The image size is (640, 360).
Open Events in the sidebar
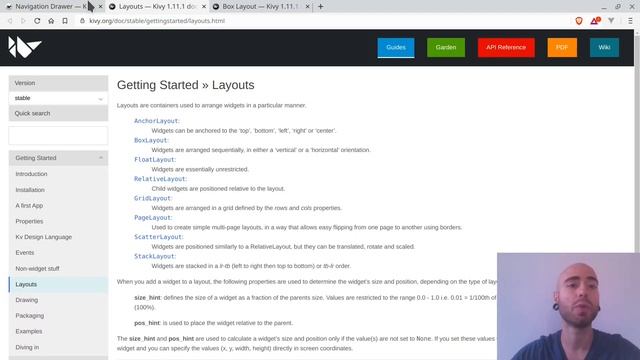tap(24, 253)
